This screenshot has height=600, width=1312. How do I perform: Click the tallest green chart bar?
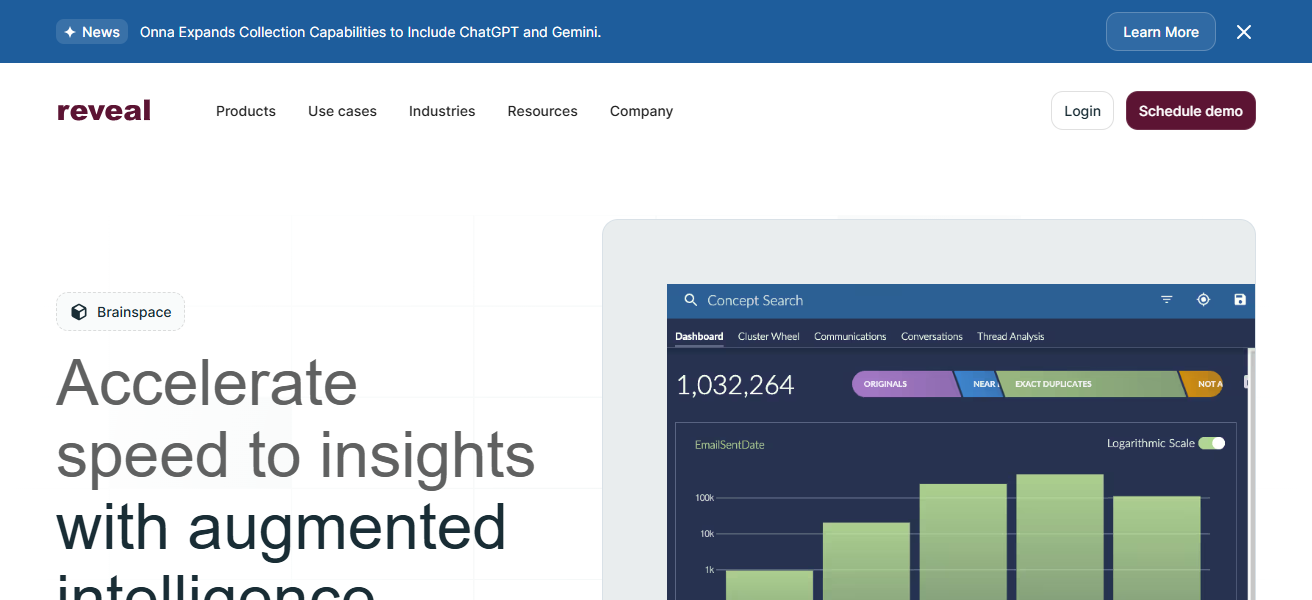tap(1060, 537)
